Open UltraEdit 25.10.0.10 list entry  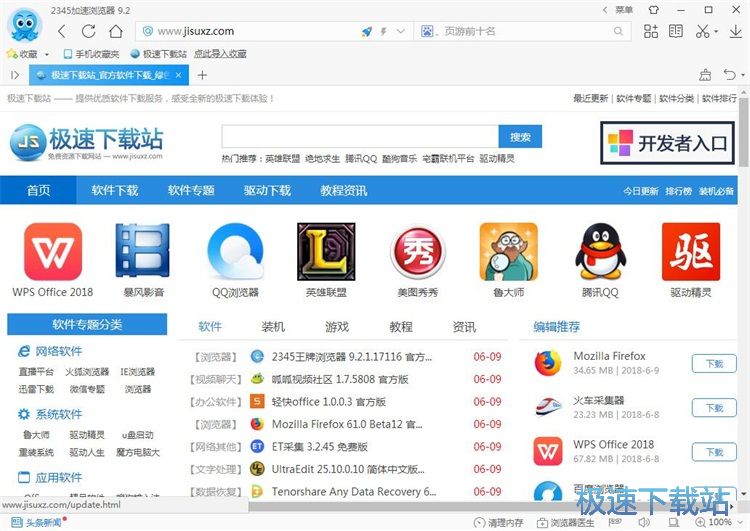[348, 469]
